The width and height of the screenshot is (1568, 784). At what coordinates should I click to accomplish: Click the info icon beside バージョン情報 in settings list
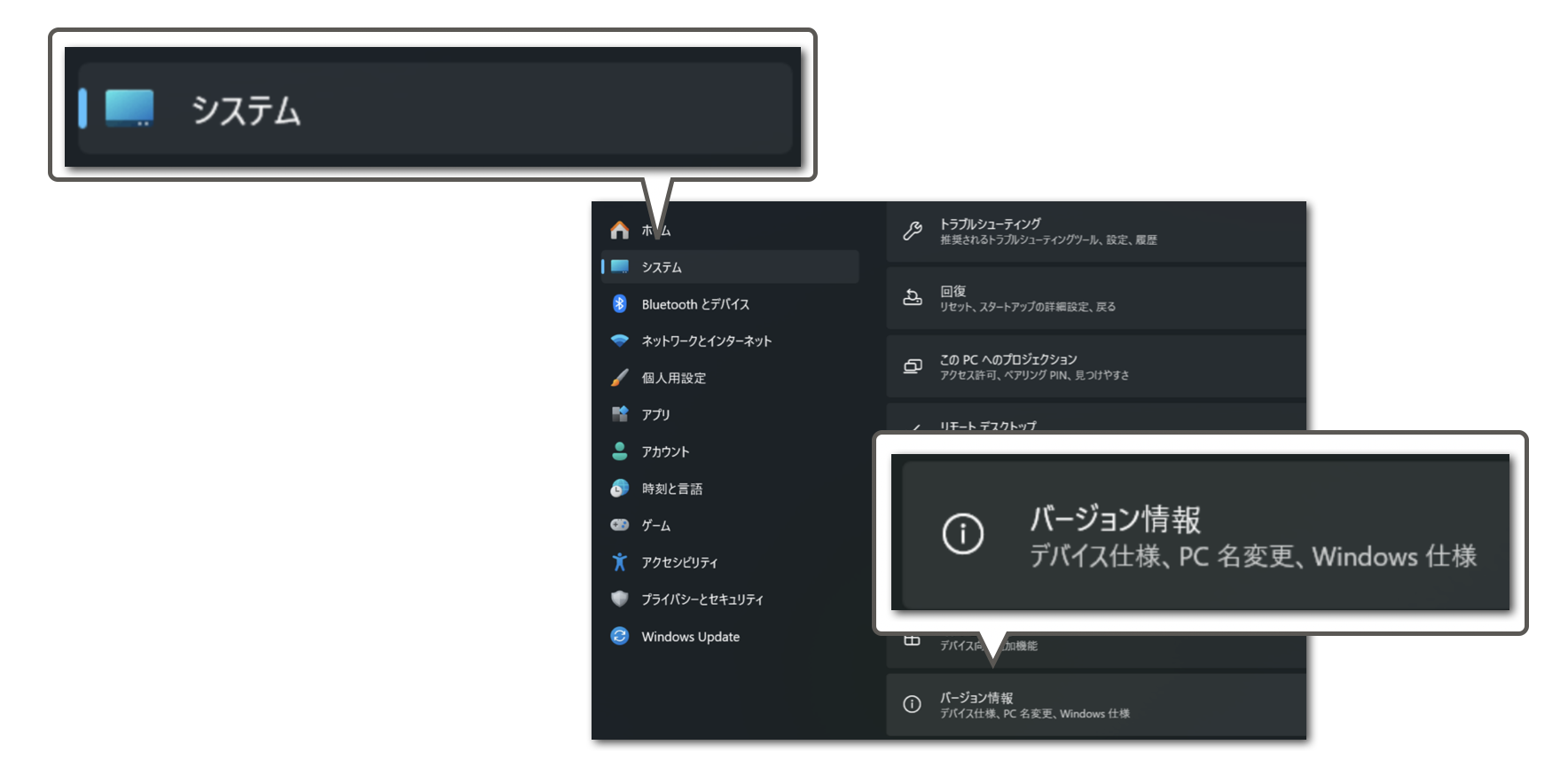[912, 704]
